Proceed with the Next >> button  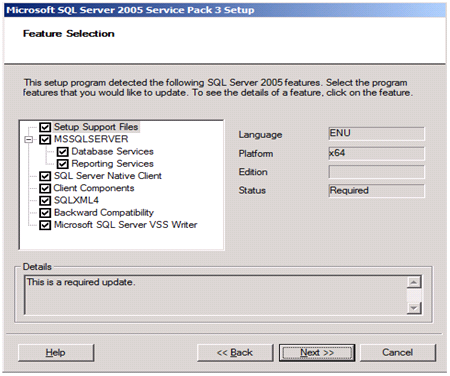click(317, 353)
